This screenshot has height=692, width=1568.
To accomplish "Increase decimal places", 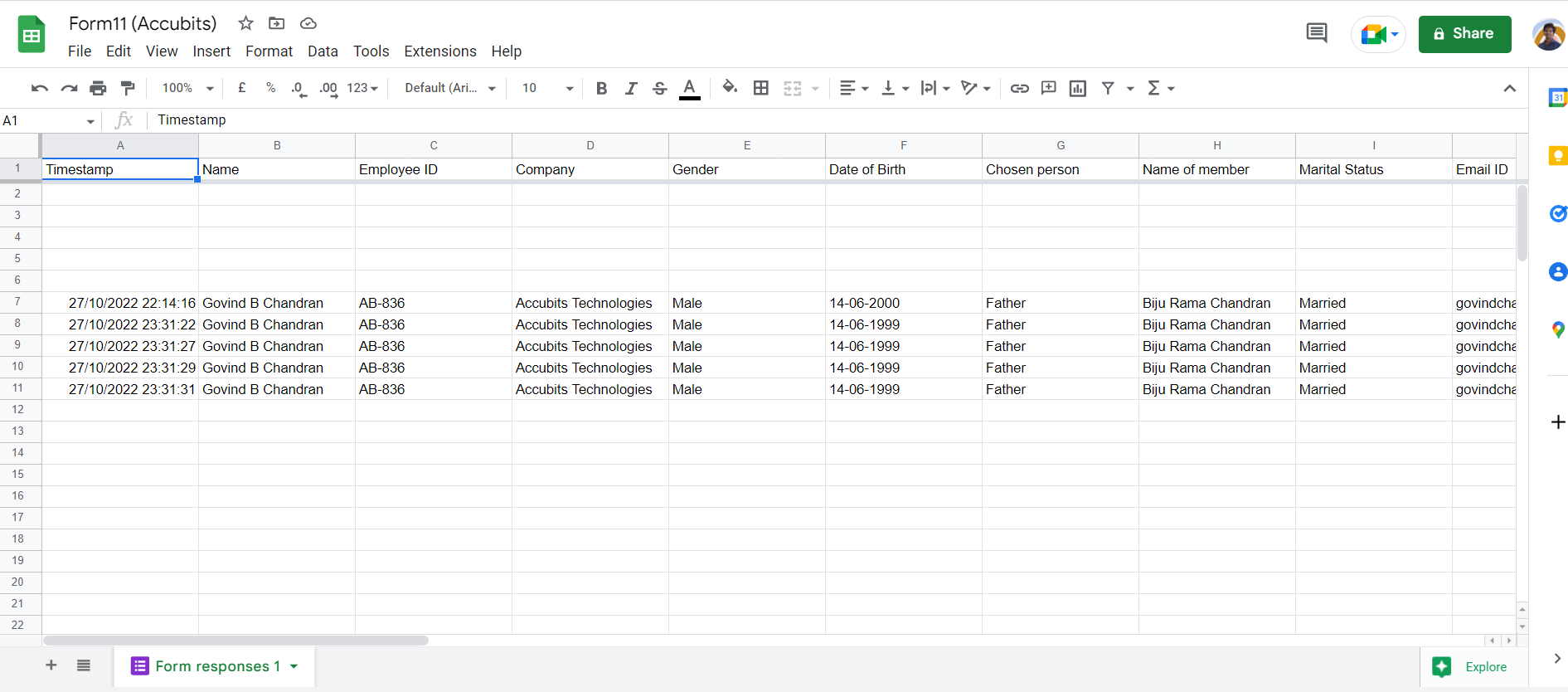I will (x=329, y=89).
